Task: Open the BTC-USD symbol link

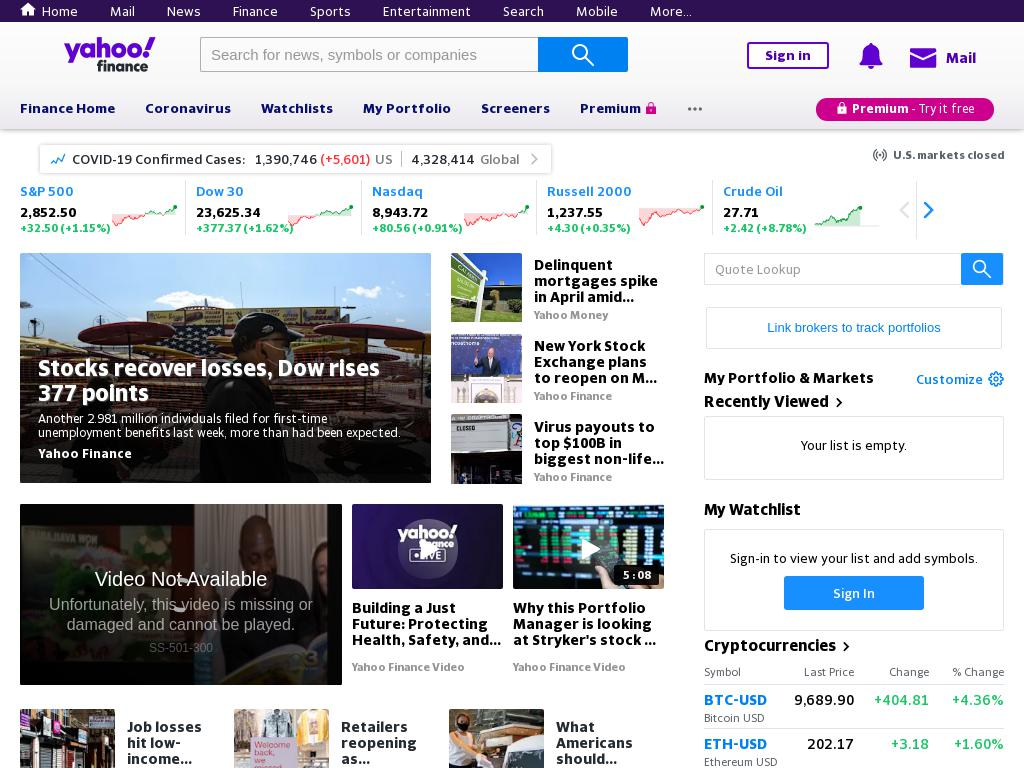Action: [x=735, y=700]
